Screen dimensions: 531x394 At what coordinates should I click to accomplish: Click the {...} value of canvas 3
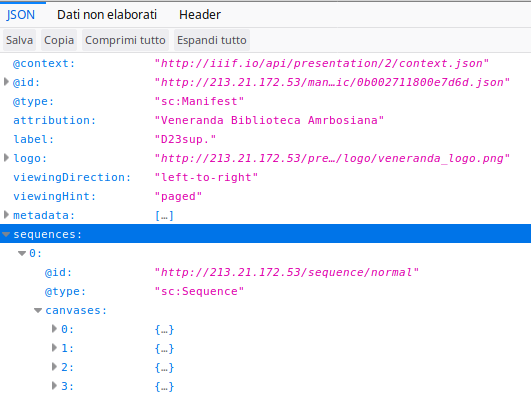pyautogui.click(x=164, y=386)
